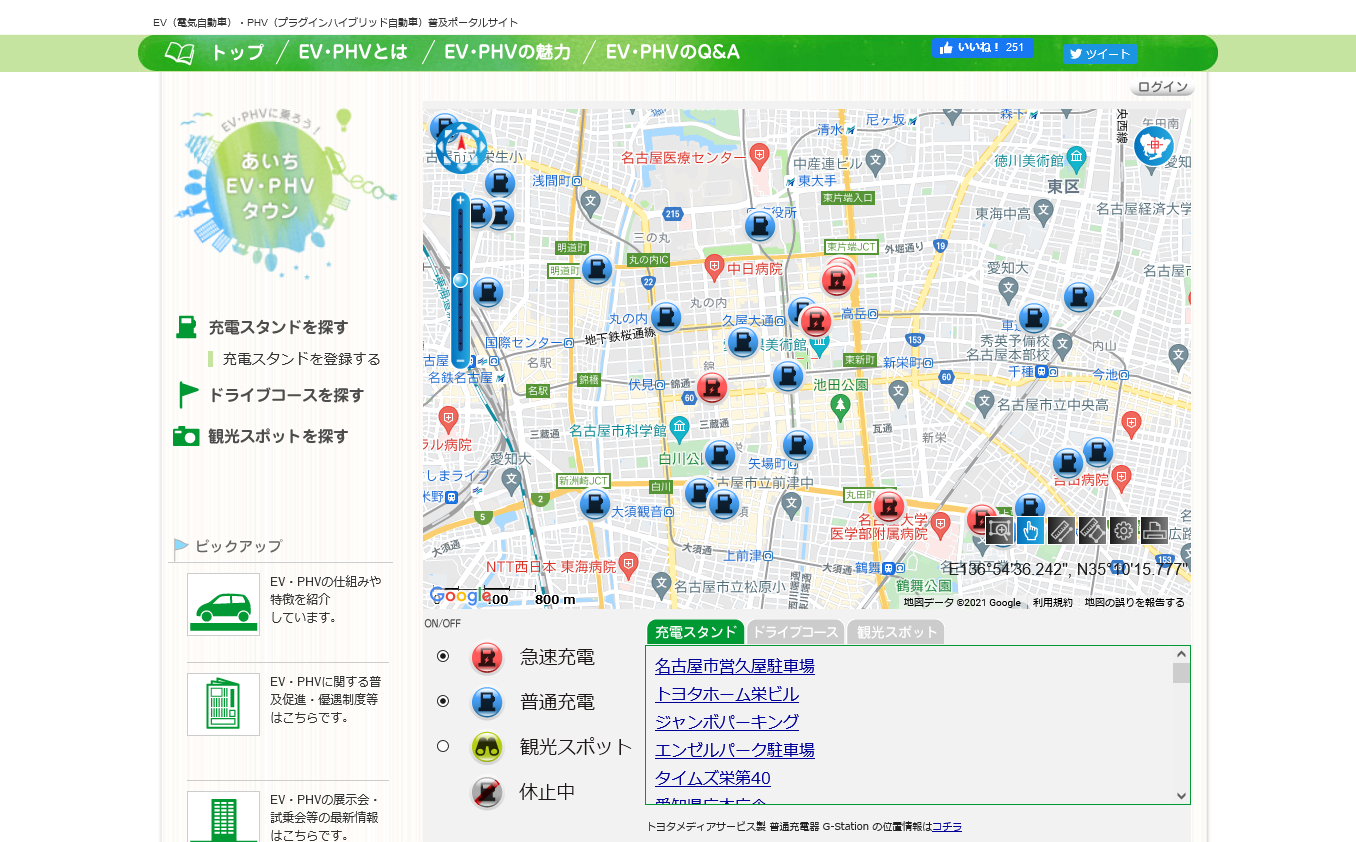Activate the hand pan tool on map

[x=1031, y=531]
